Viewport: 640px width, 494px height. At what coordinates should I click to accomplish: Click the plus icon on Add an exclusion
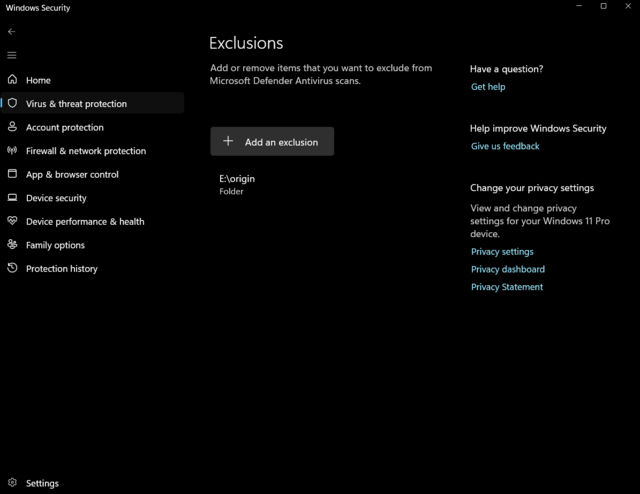228,141
